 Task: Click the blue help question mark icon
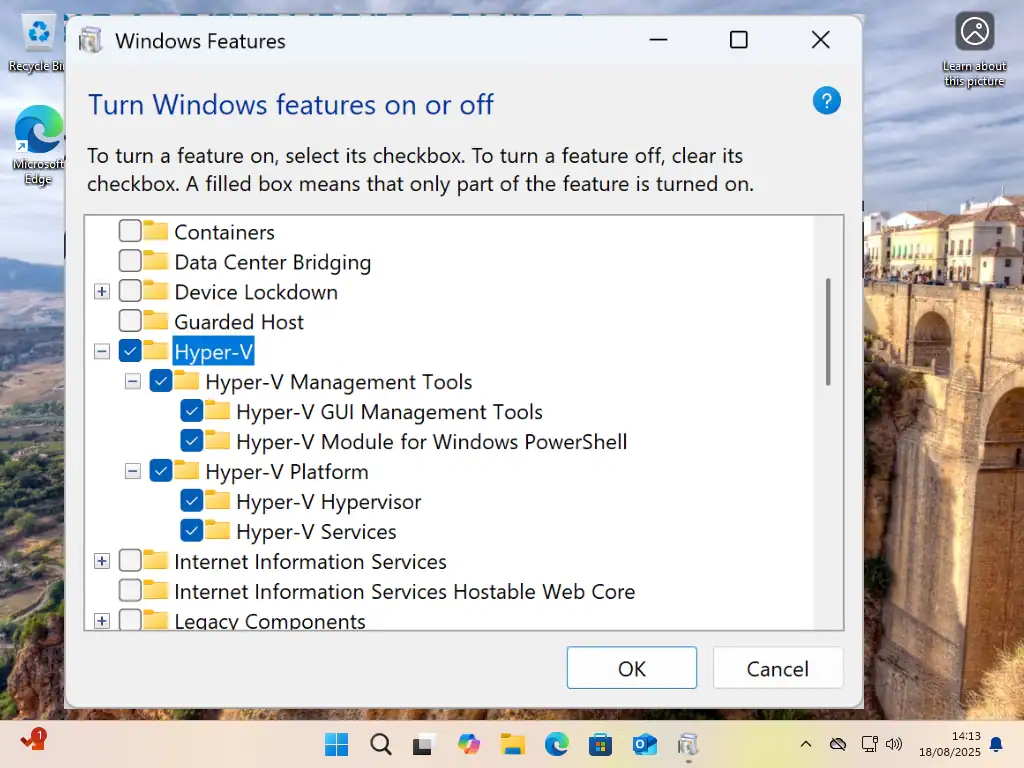(826, 100)
